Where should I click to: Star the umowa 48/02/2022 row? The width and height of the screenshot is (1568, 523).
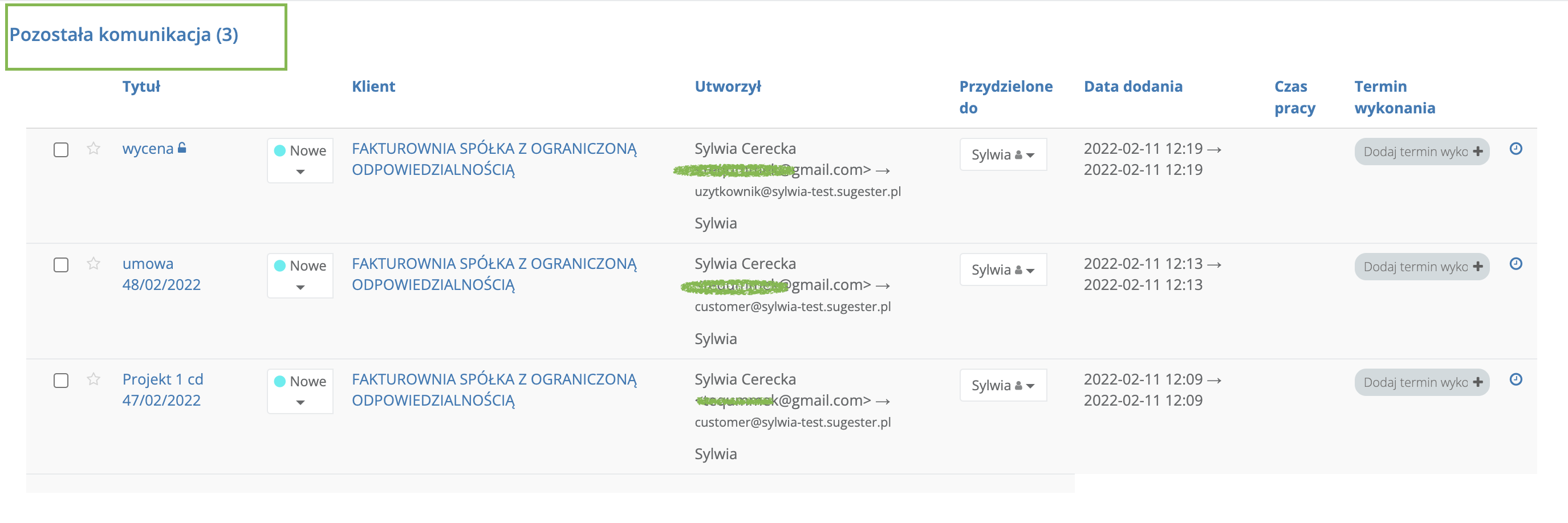93,263
